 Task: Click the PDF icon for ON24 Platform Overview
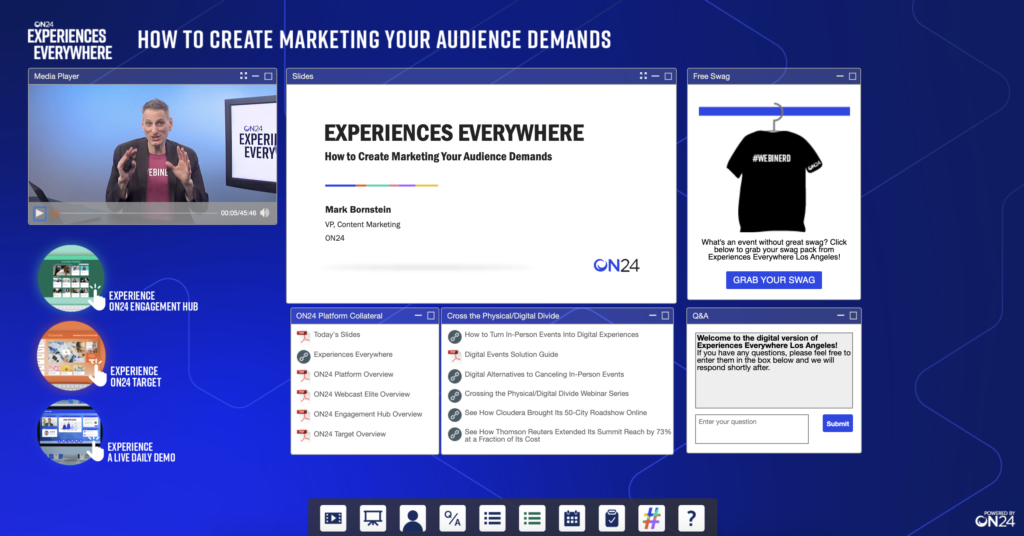(x=303, y=376)
